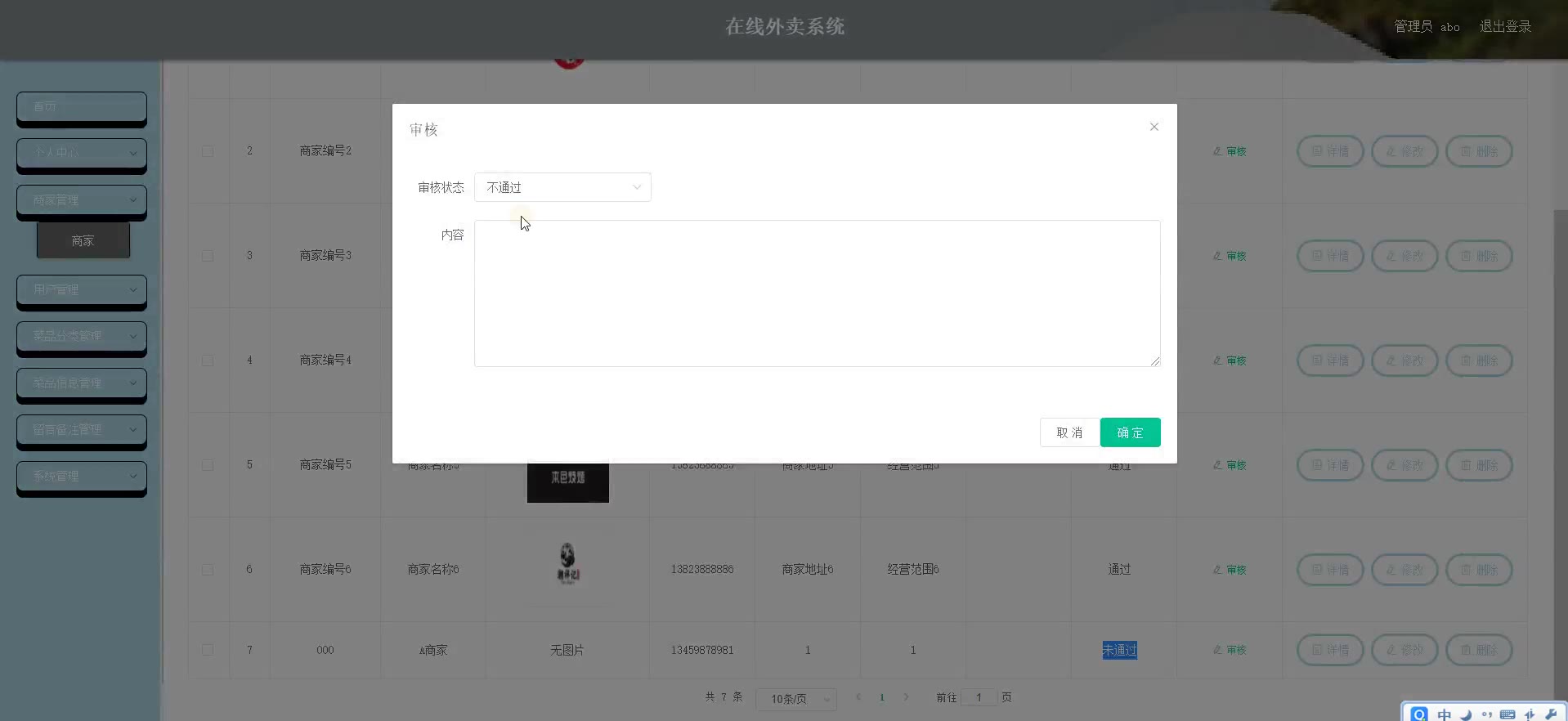Open 详情 for 商家编号4
This screenshot has width=1568, height=721.
point(1330,360)
